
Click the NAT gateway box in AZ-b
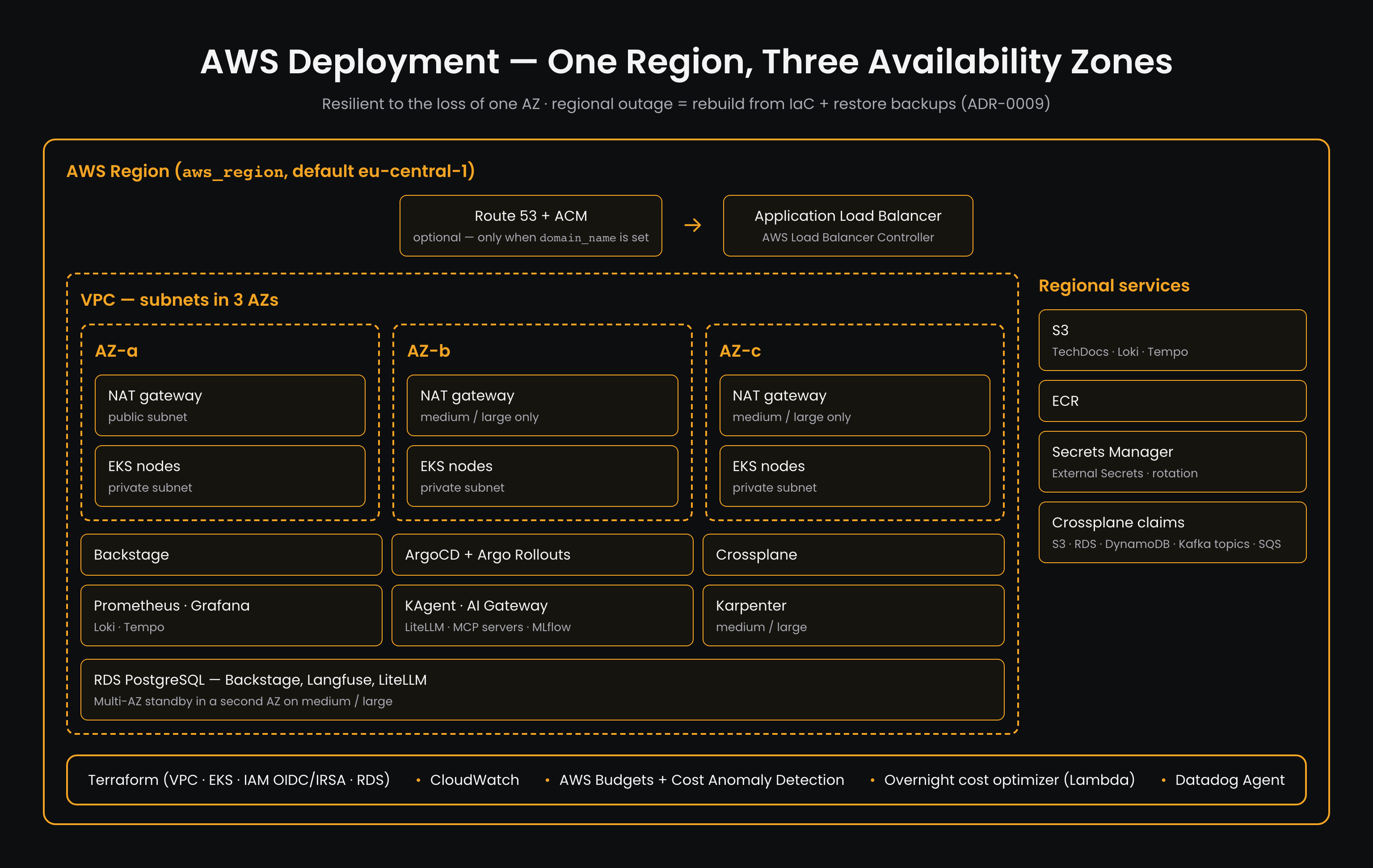click(542, 405)
